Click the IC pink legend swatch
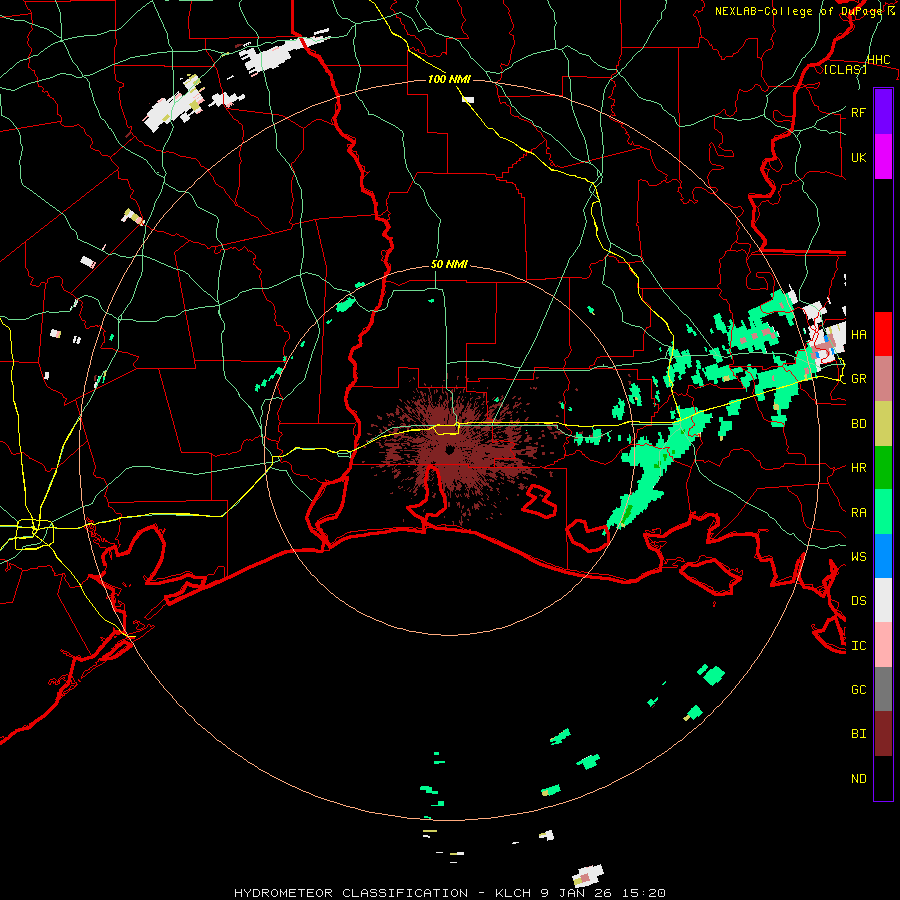 point(883,645)
